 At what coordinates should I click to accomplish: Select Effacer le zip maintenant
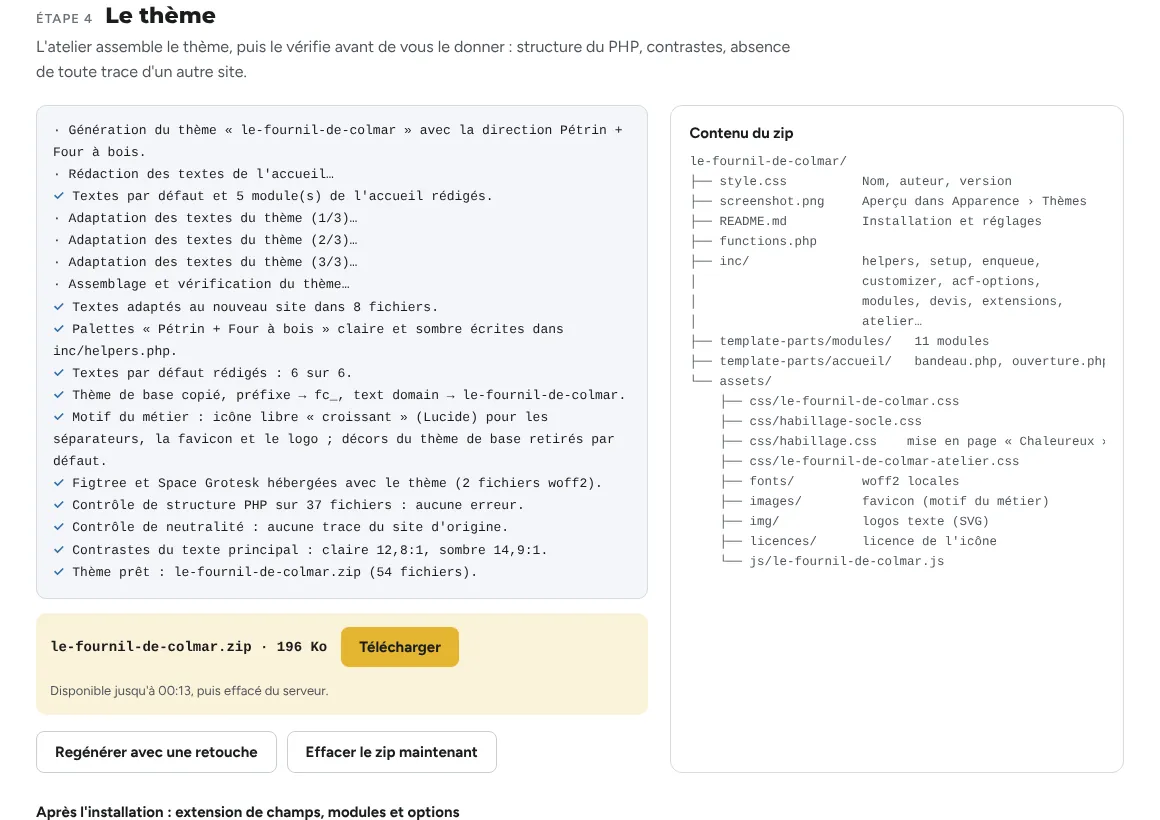pos(391,752)
